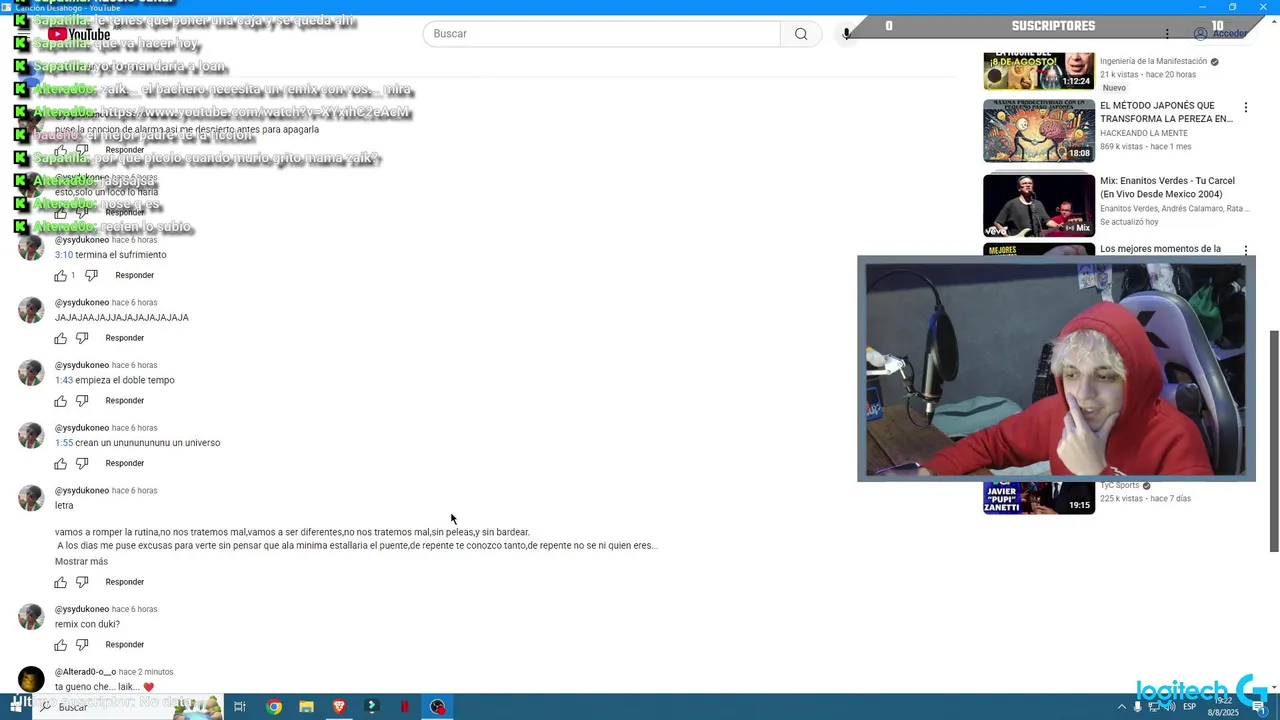Like the 'remix con duki?' comment
This screenshot has width=1280, height=720.
point(61,645)
